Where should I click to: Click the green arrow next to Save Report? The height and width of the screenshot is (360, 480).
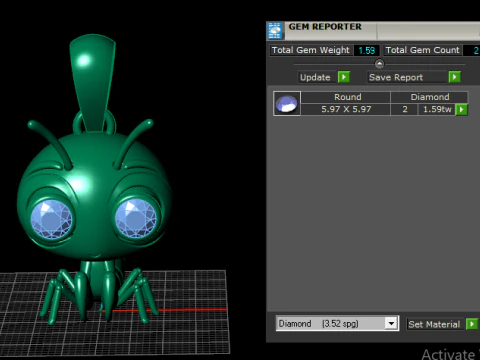pos(454,77)
